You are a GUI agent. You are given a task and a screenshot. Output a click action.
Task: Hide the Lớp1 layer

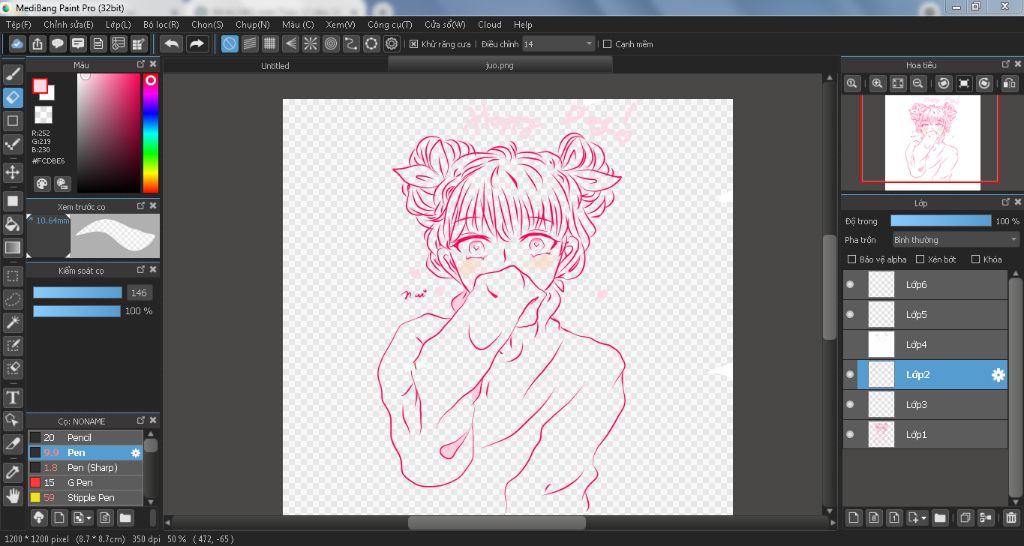850,434
